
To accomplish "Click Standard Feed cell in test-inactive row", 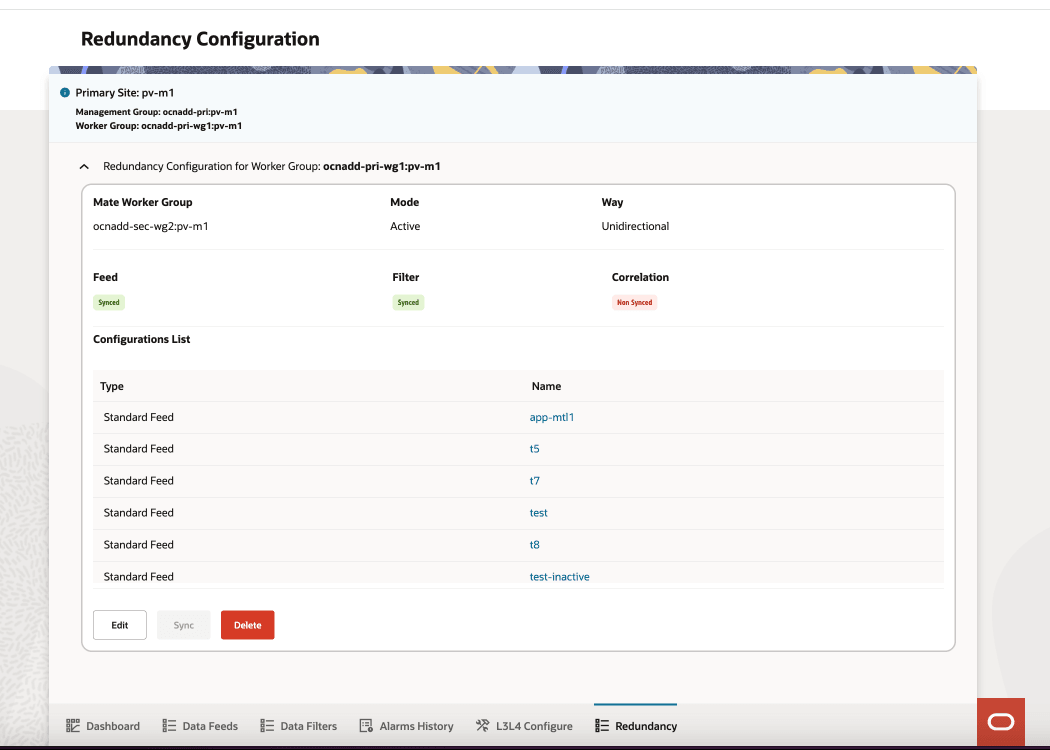I will (139, 577).
